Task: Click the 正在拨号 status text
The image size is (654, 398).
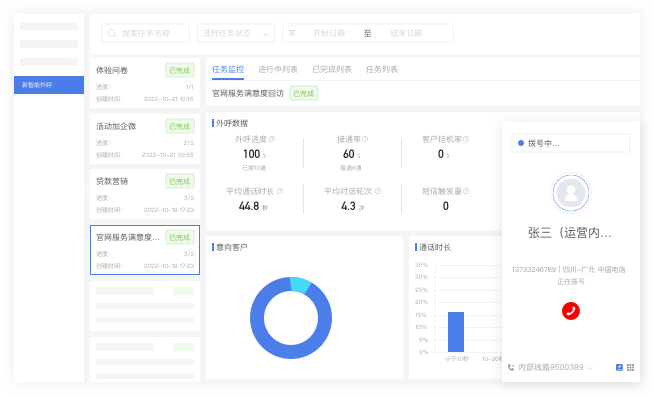Action: click(571, 282)
